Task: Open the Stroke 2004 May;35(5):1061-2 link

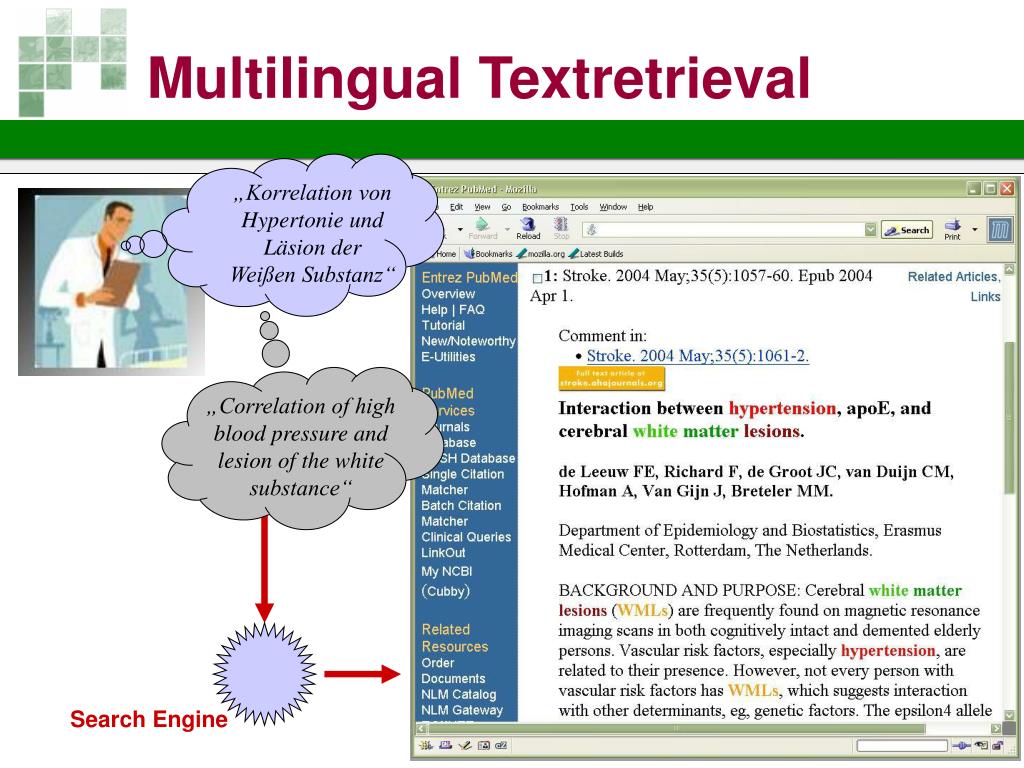Action: coord(697,356)
